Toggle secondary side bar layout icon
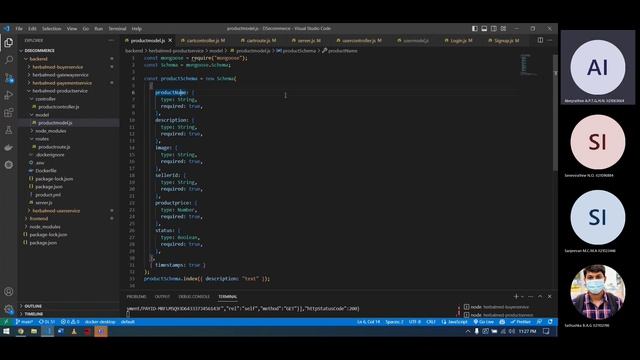 tap(494, 29)
